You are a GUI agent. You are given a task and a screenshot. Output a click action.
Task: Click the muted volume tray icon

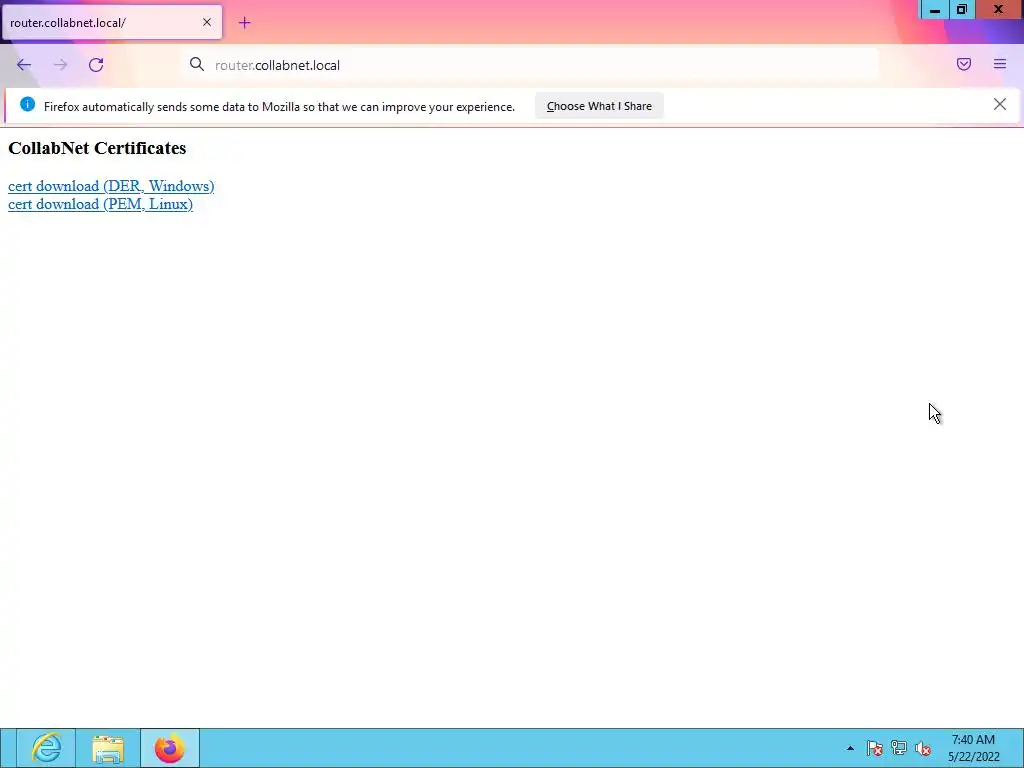point(923,748)
